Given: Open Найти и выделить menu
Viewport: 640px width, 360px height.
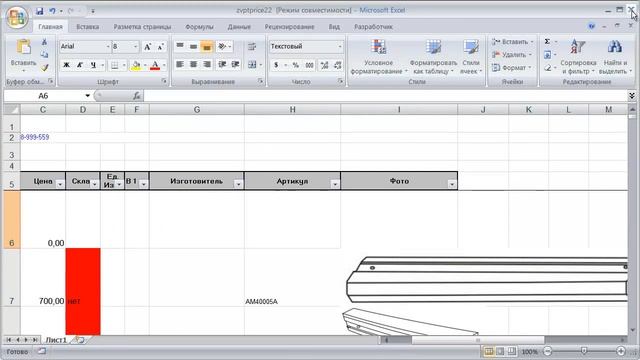Looking at the screenshot, I should point(615,57).
